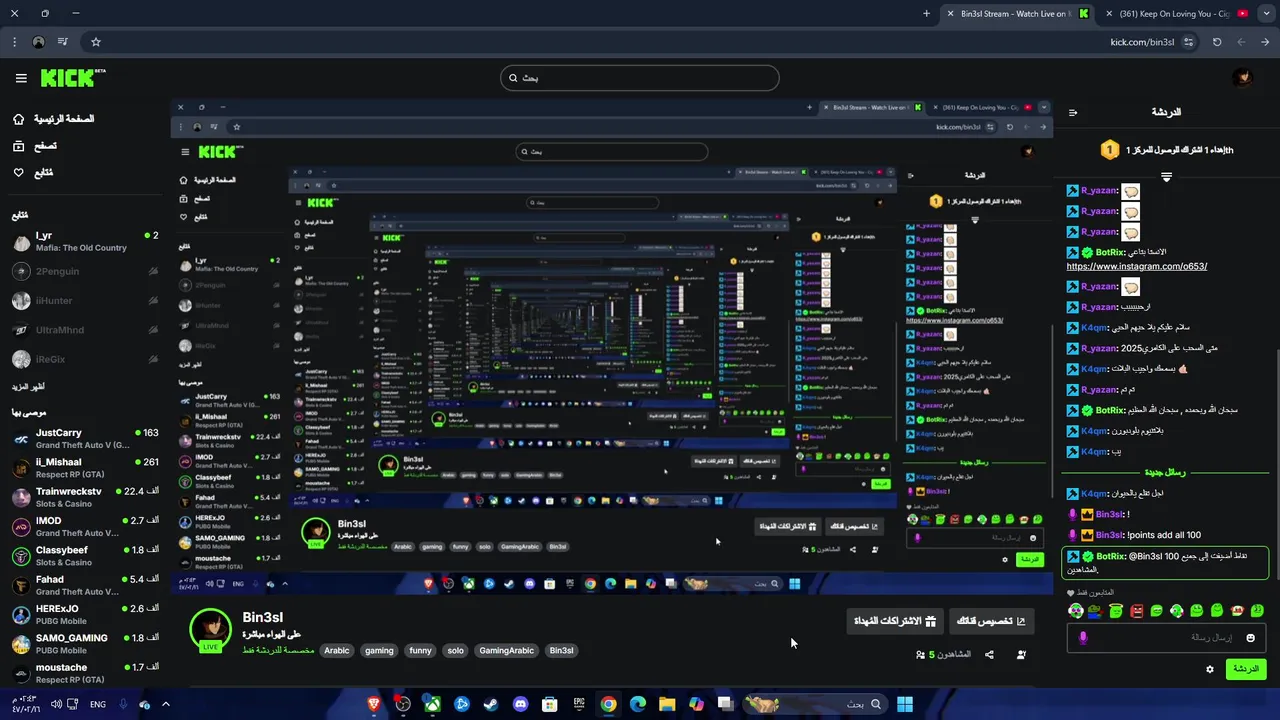The image size is (1280, 720).
Task: Show hidden system tray icons
Action: (x=166, y=704)
